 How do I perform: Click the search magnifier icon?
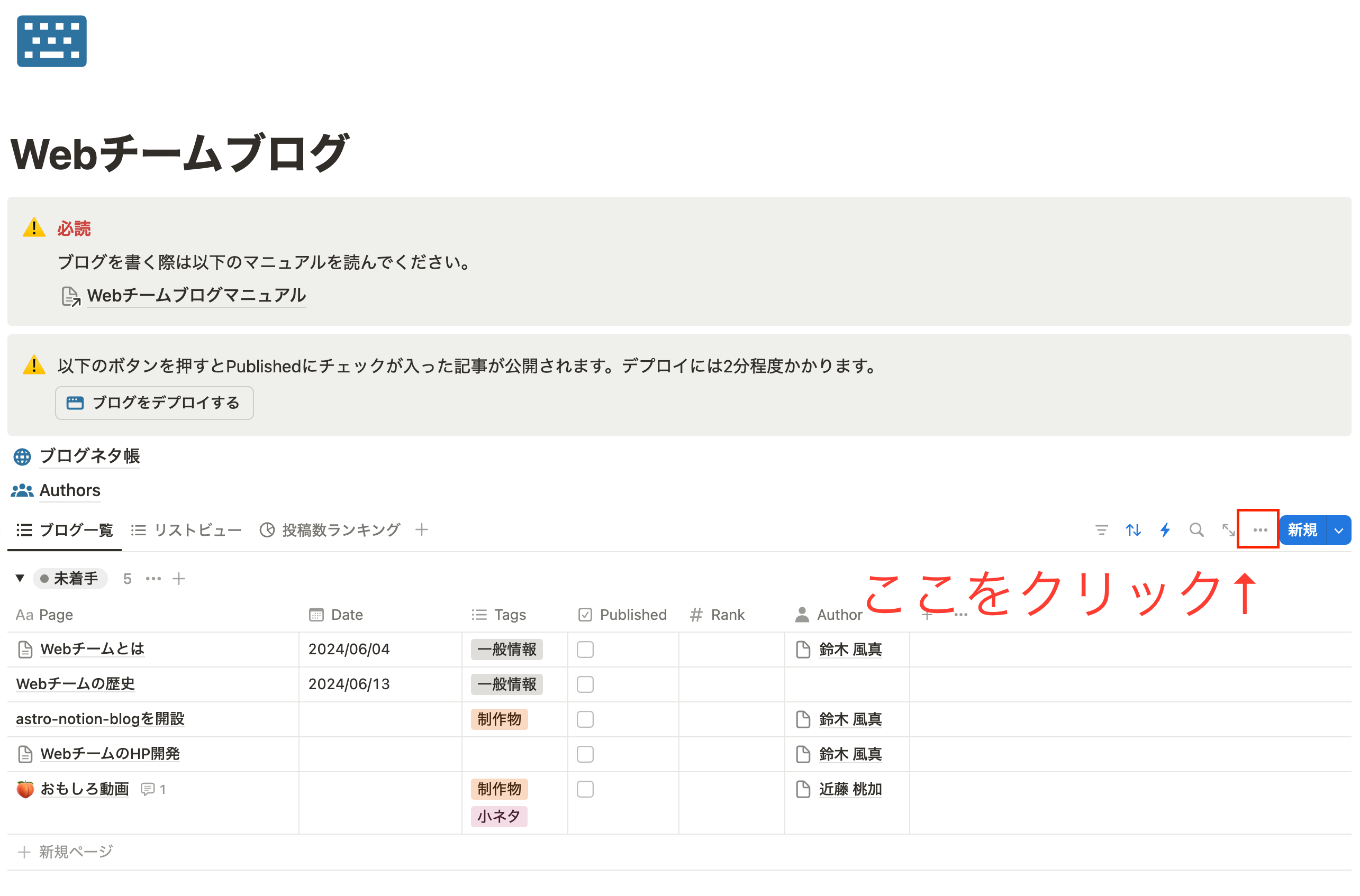(x=1196, y=531)
